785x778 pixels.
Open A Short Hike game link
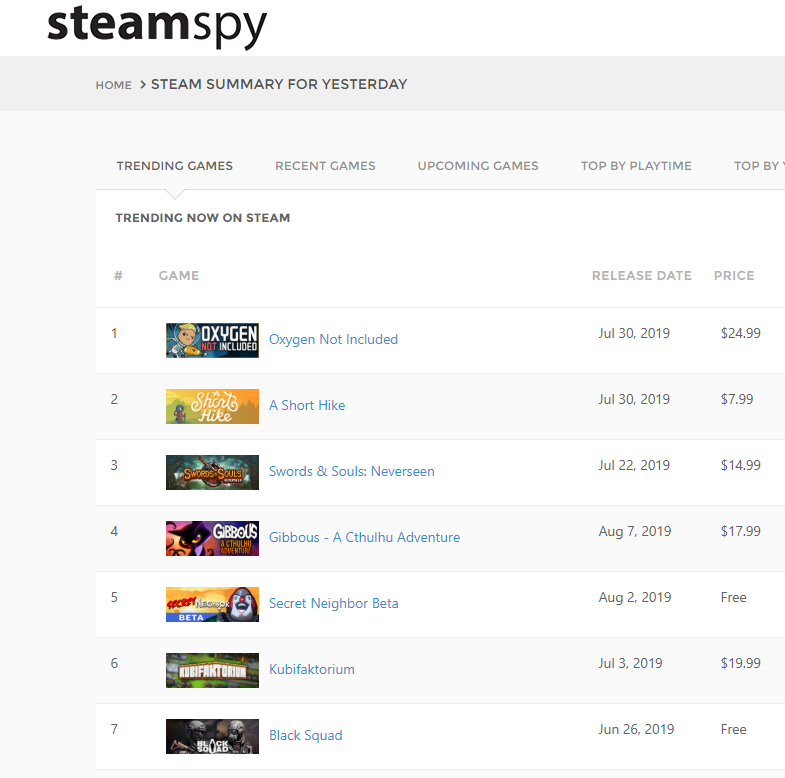[x=307, y=406]
